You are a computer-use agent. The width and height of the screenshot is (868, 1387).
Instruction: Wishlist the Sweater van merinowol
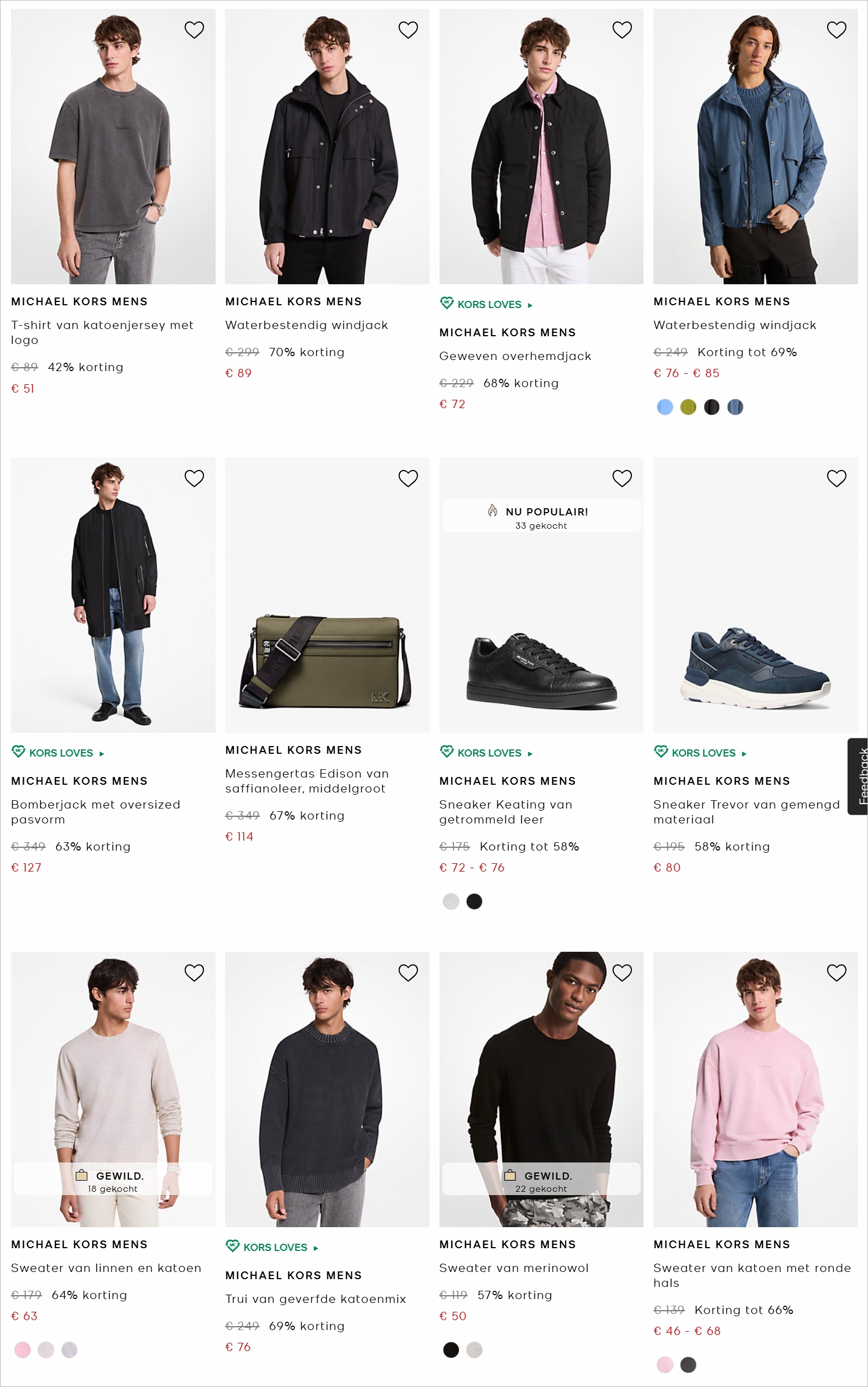pyautogui.click(x=622, y=973)
